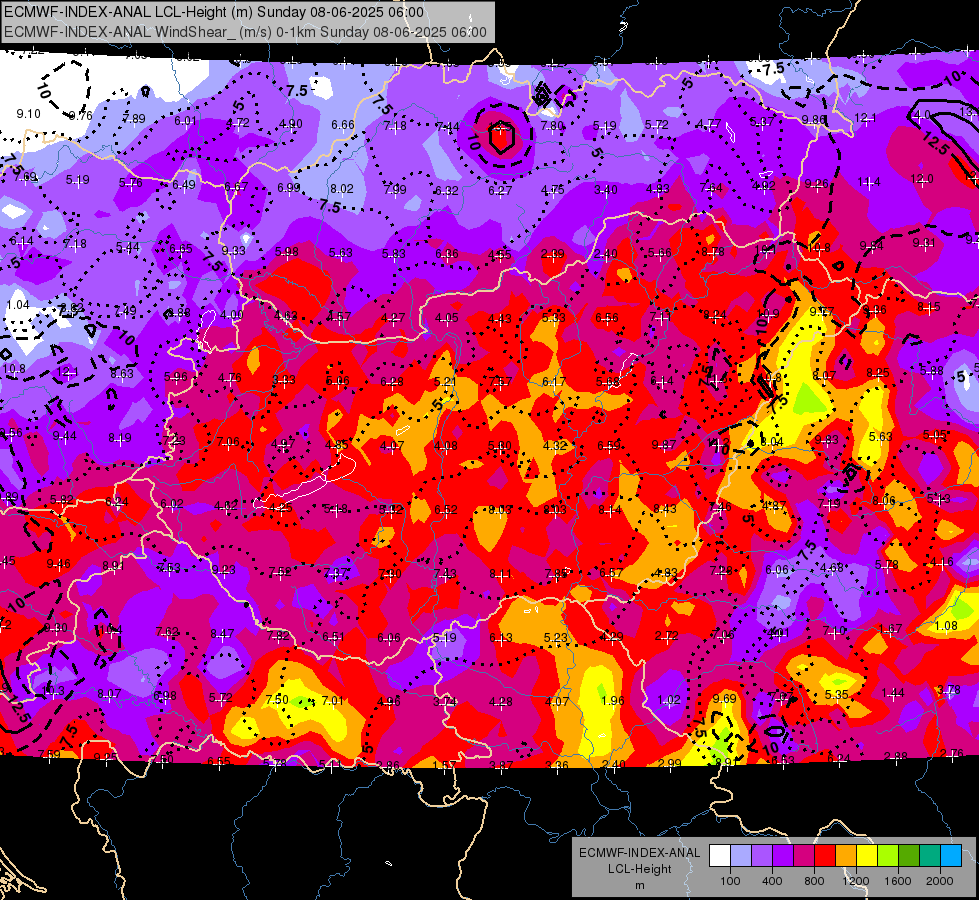Click the legend tick label 1200
979x900 pixels.
click(x=856, y=881)
